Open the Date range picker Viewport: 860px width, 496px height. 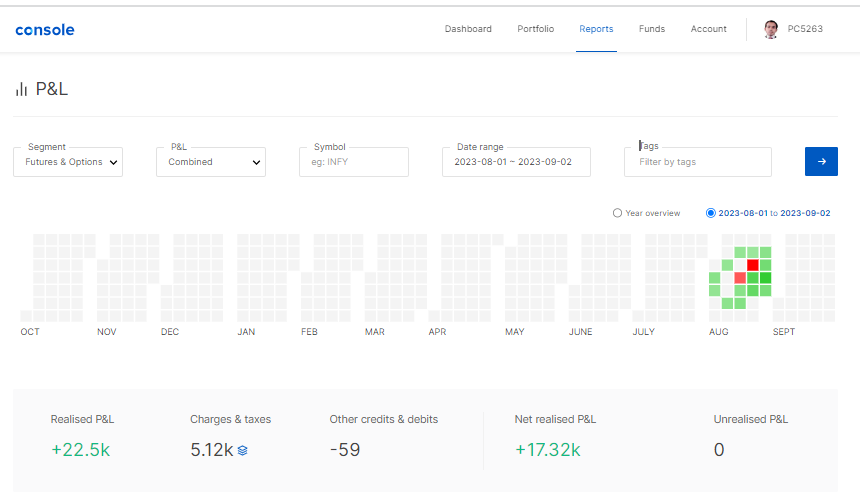coord(516,162)
